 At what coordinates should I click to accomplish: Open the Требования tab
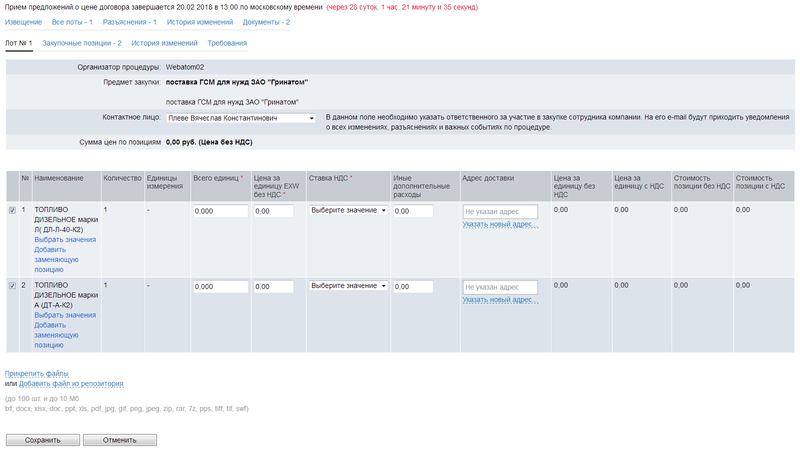(227, 43)
